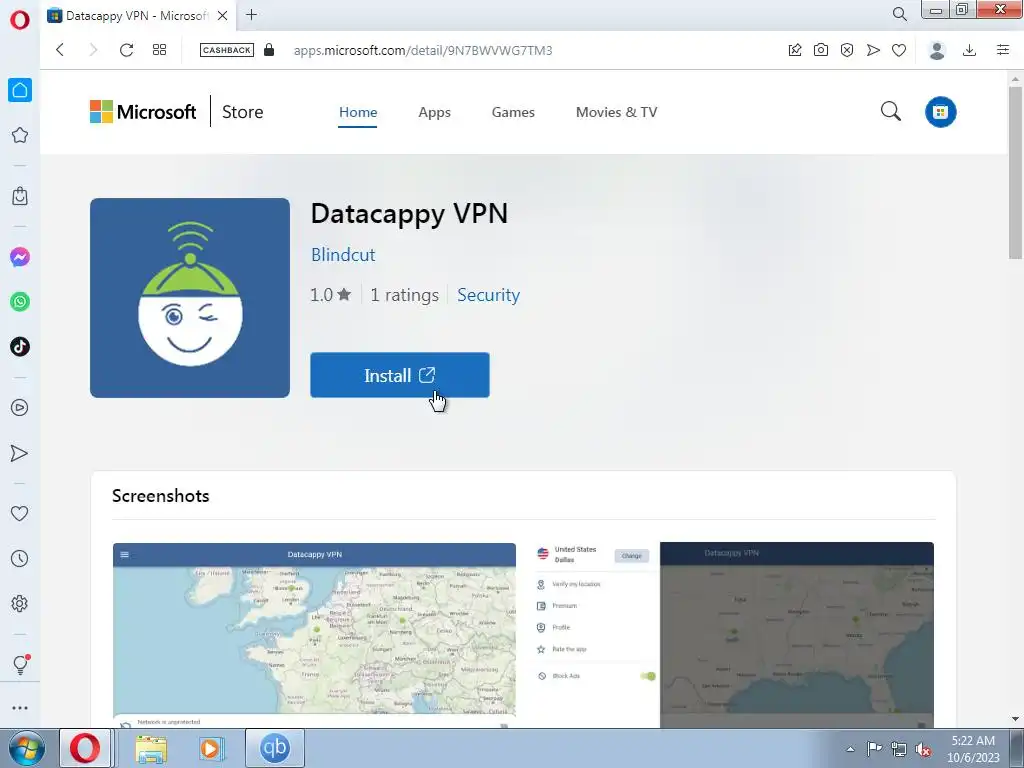Open the Store link in header

coord(242,112)
